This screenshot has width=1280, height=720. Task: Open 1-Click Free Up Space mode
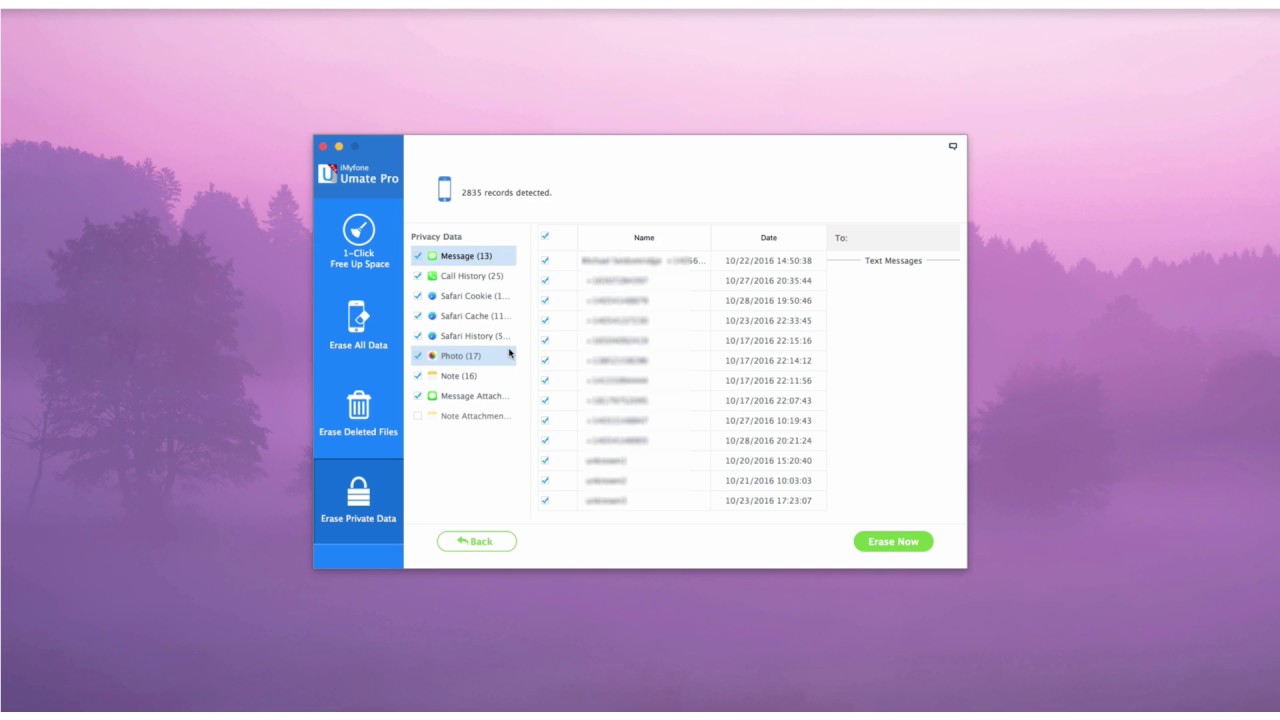click(x=358, y=241)
